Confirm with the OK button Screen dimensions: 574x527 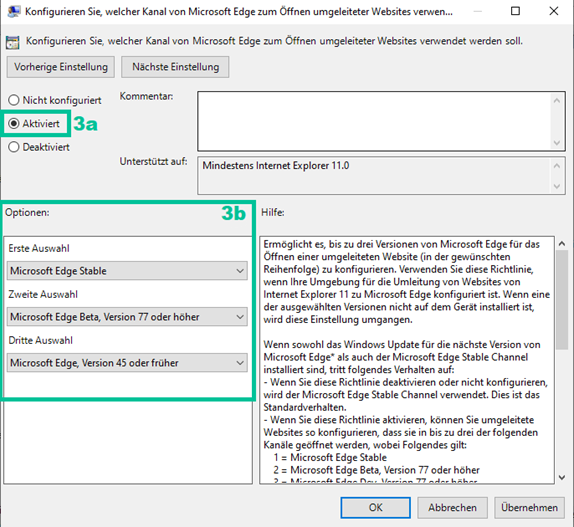coord(376,508)
